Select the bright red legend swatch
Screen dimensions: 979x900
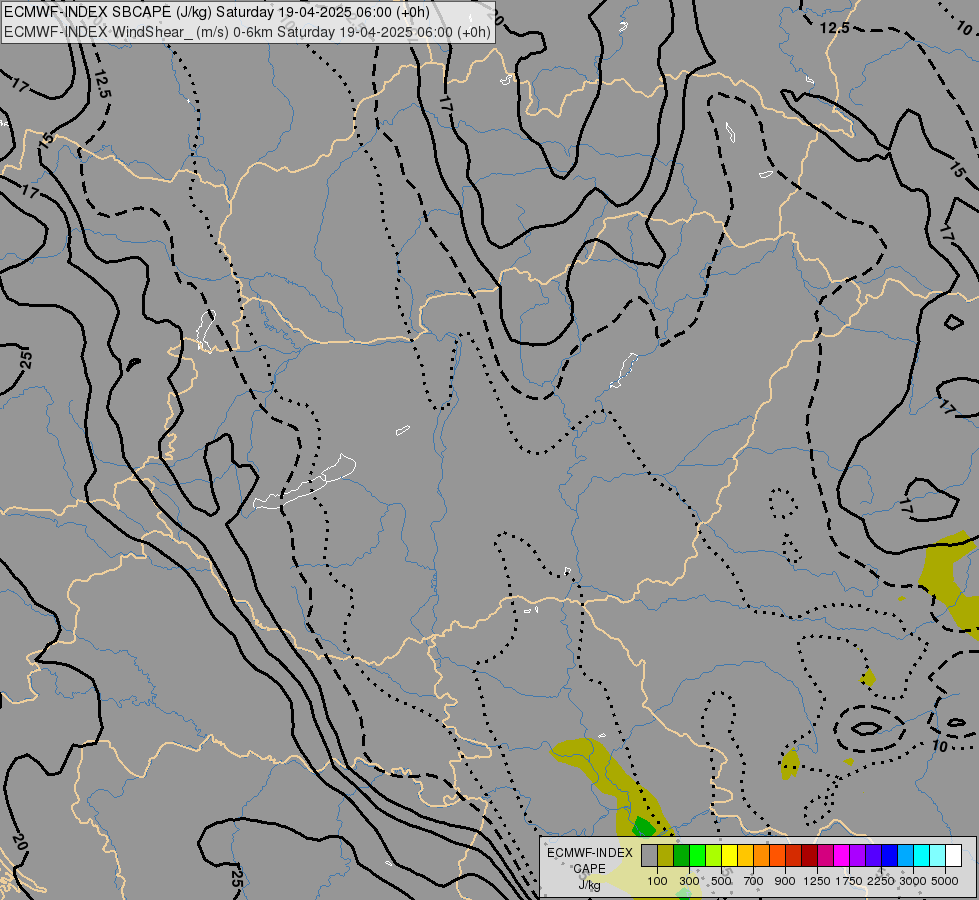coord(794,855)
